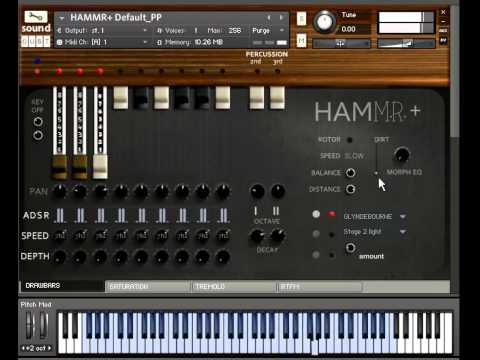The height and width of the screenshot is (360, 480).
Task: Click the knob above Octave I button
Action: 257,191
